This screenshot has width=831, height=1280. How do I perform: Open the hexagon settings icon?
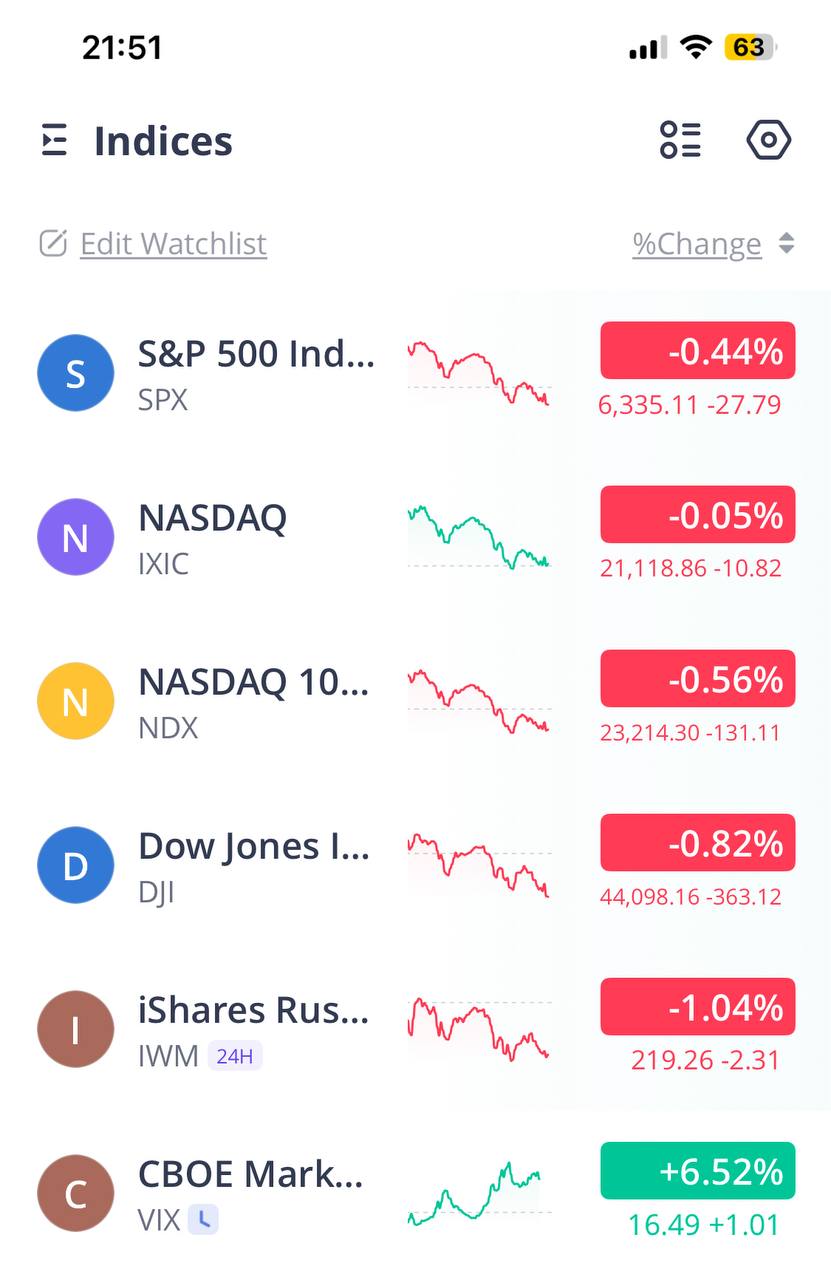pos(768,140)
